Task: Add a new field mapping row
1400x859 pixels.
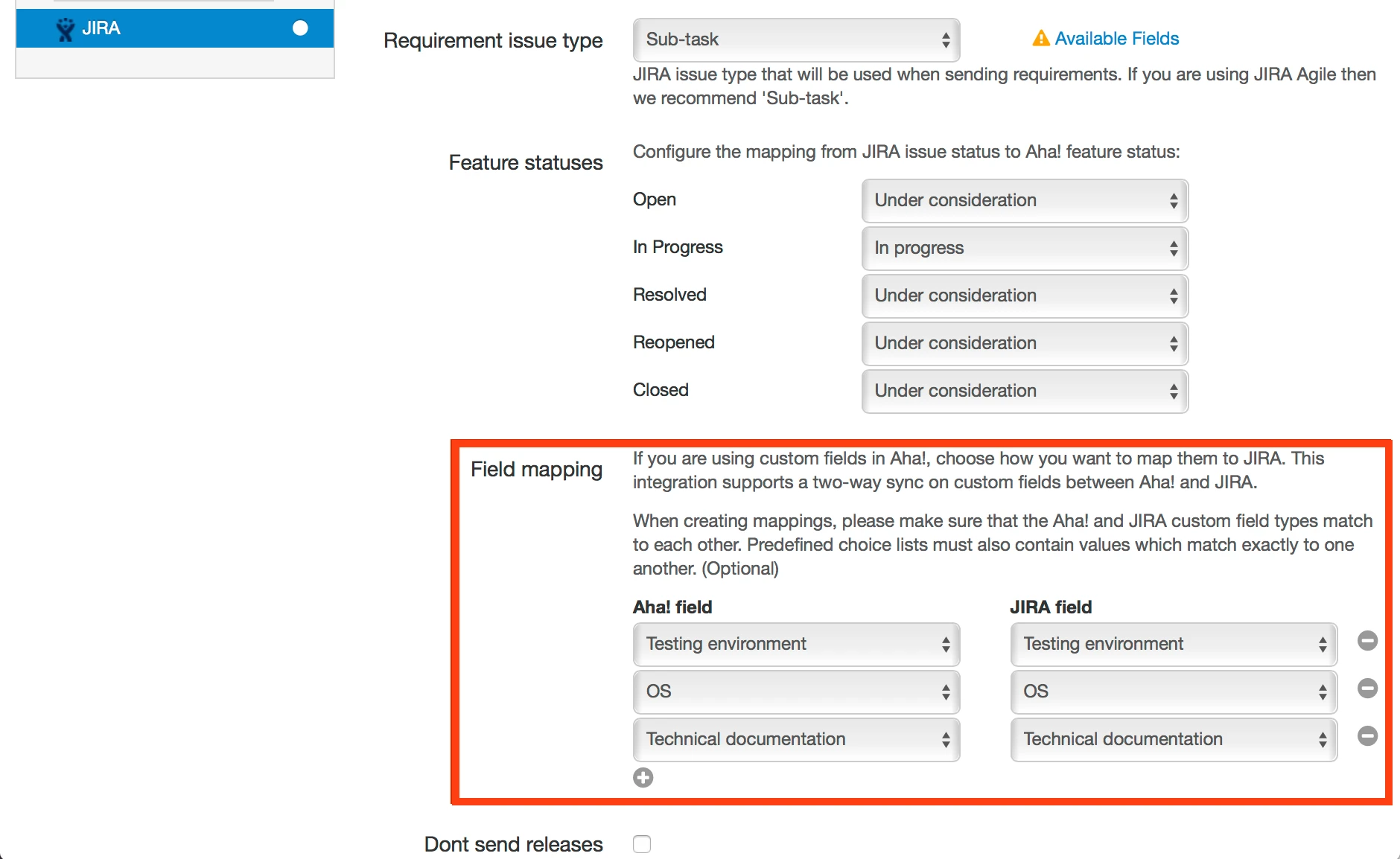Action: [x=643, y=778]
